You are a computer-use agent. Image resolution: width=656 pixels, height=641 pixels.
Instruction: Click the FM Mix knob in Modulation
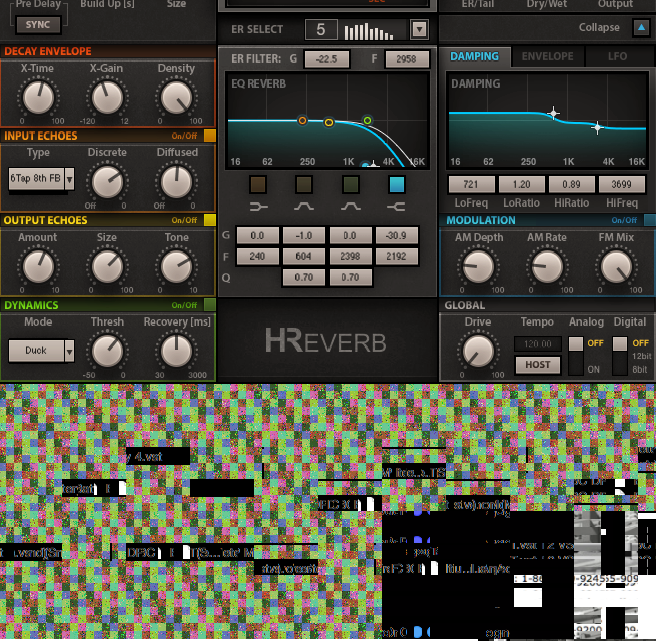[x=616, y=267]
